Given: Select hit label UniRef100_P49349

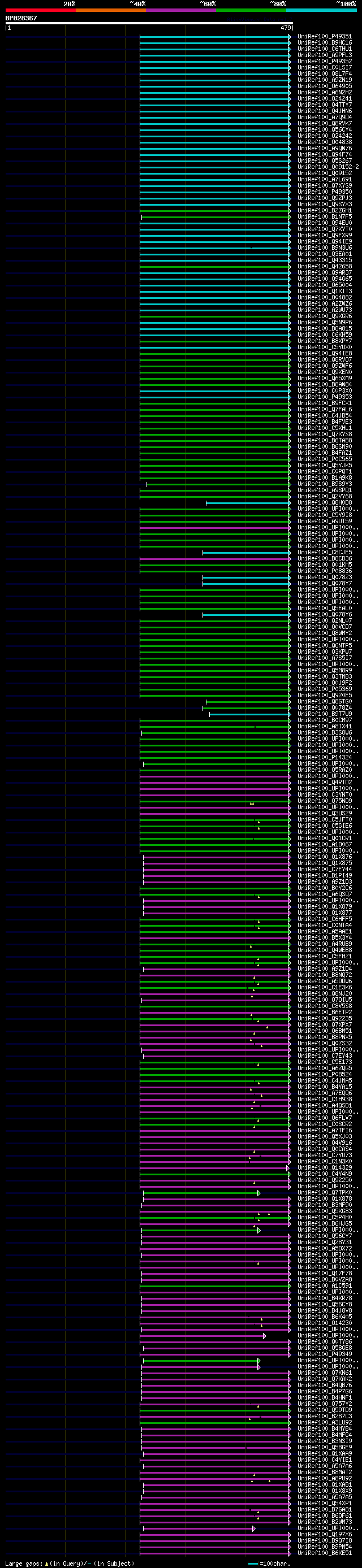Looking at the screenshot, I should (325, 1354).
